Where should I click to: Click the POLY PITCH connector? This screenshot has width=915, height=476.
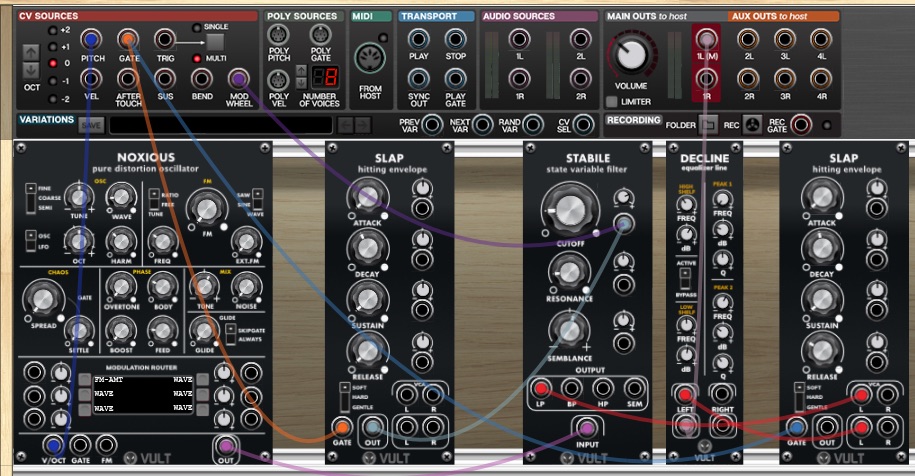[278, 35]
